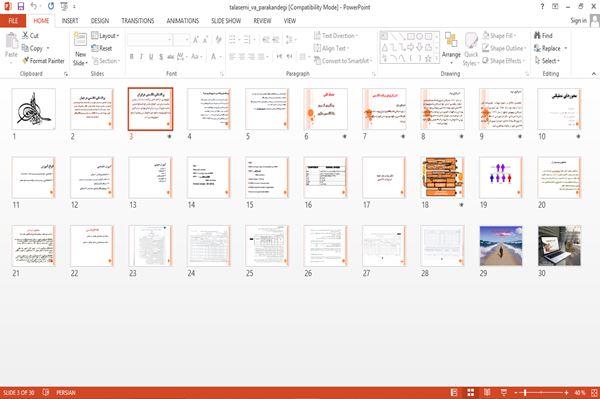Activate Format Painter brush
Image resolution: width=600 pixels, height=399 pixels.
[43, 60]
